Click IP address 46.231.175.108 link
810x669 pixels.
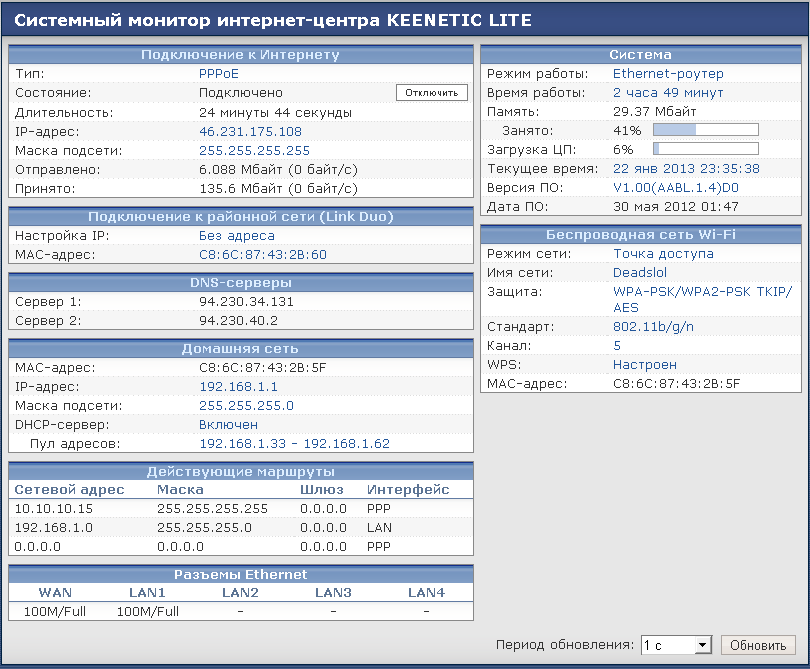point(250,131)
